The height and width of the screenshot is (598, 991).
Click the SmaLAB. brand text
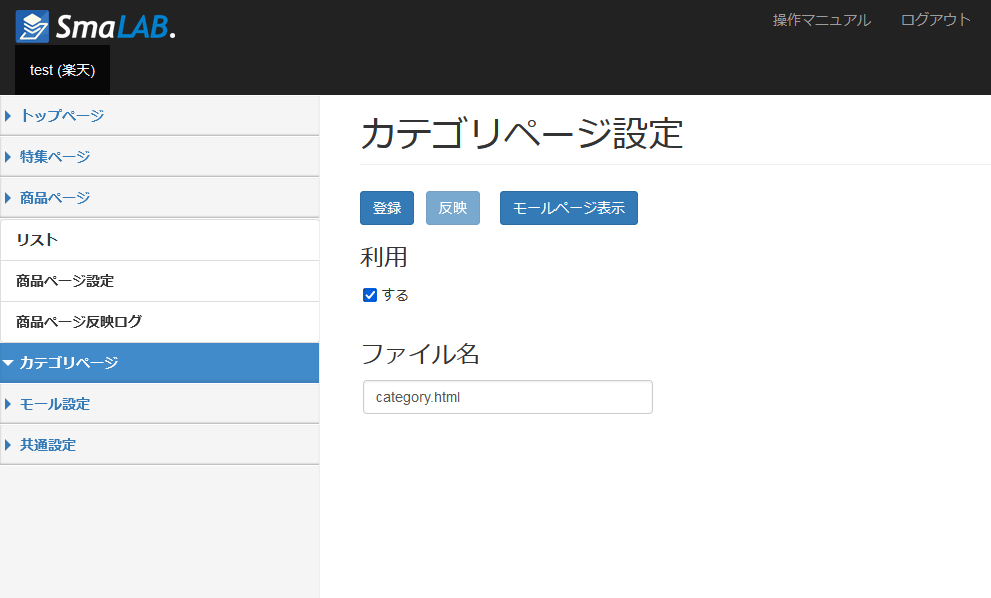click(116, 27)
